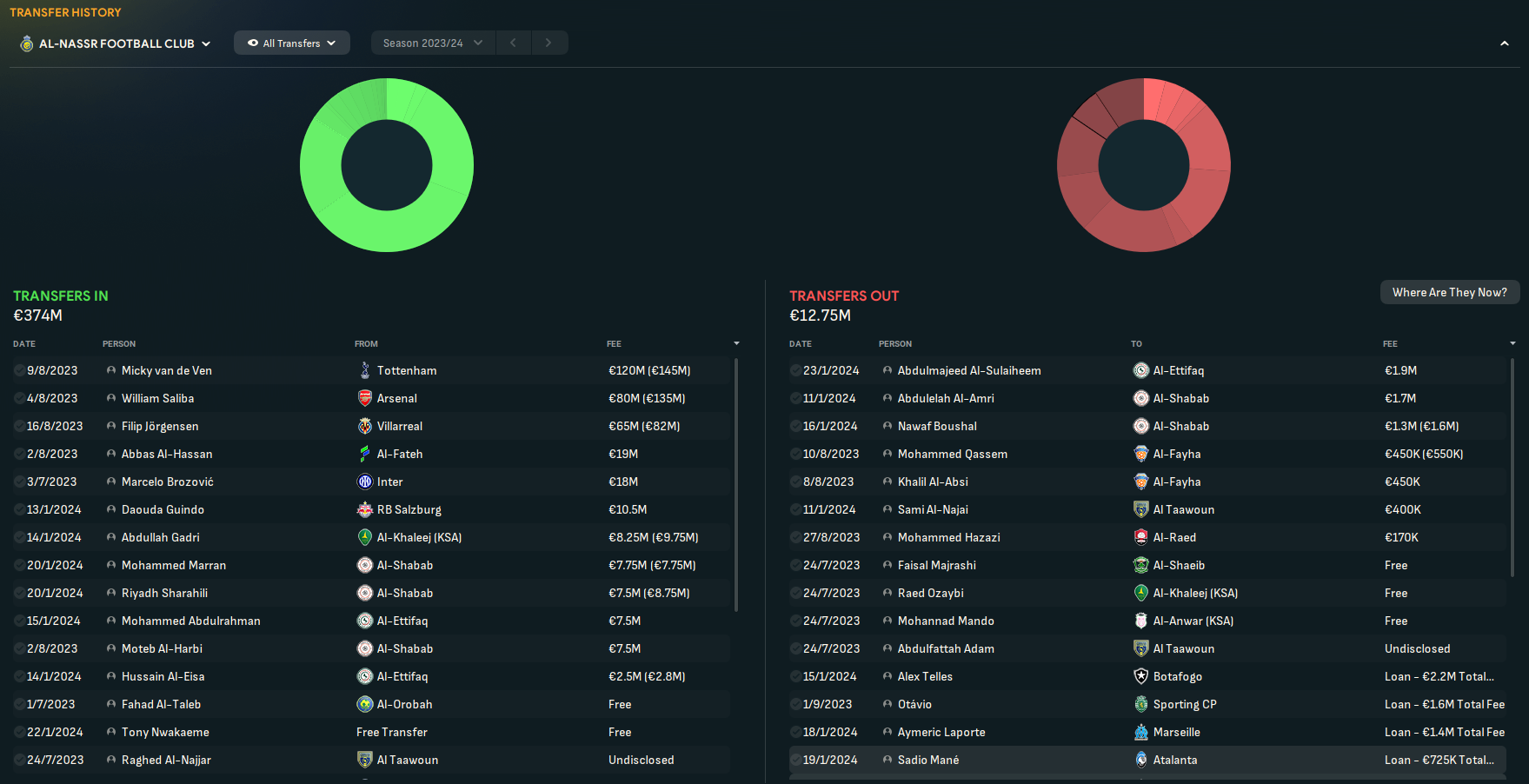This screenshot has width=1529, height=784.
Task: Click the Sporting CP club badge icon
Action: (1141, 704)
